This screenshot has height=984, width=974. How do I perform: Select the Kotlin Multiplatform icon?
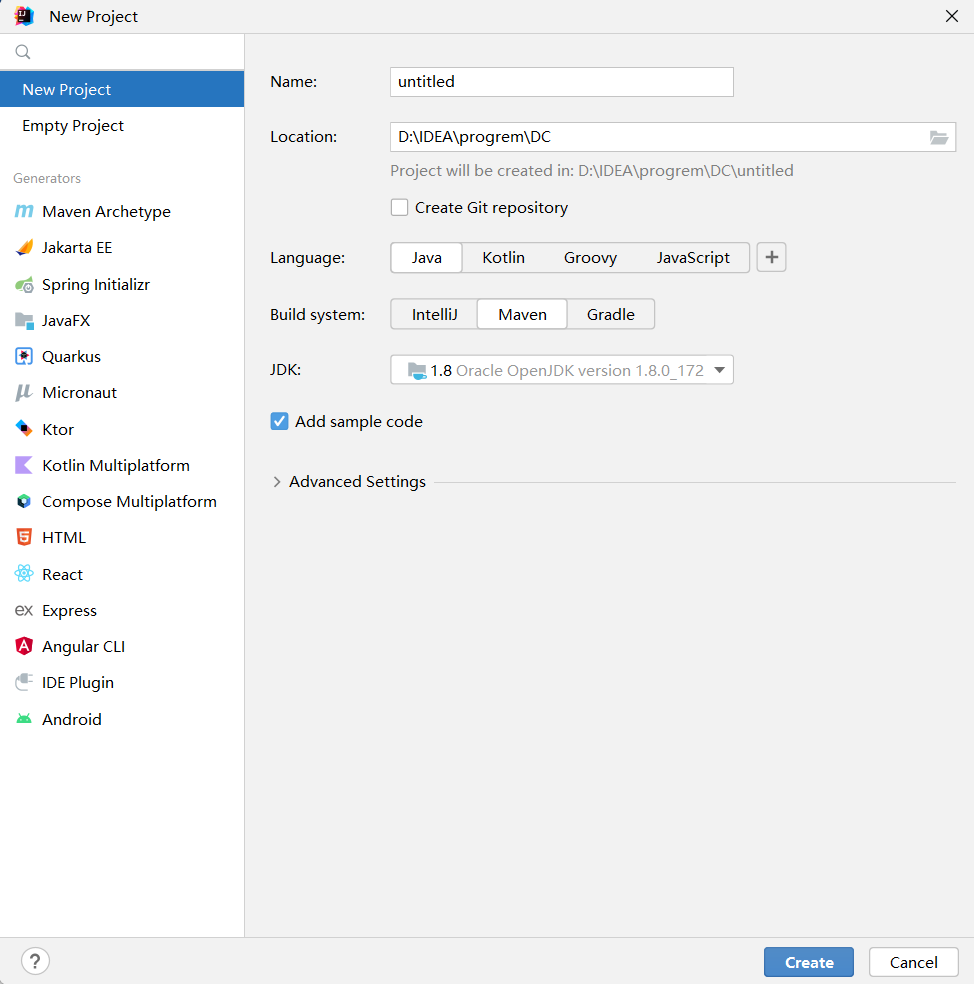click(24, 466)
